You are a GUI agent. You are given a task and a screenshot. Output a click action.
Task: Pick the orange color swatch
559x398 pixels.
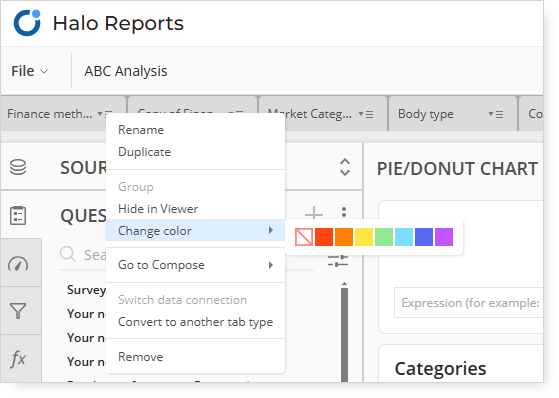click(x=344, y=237)
